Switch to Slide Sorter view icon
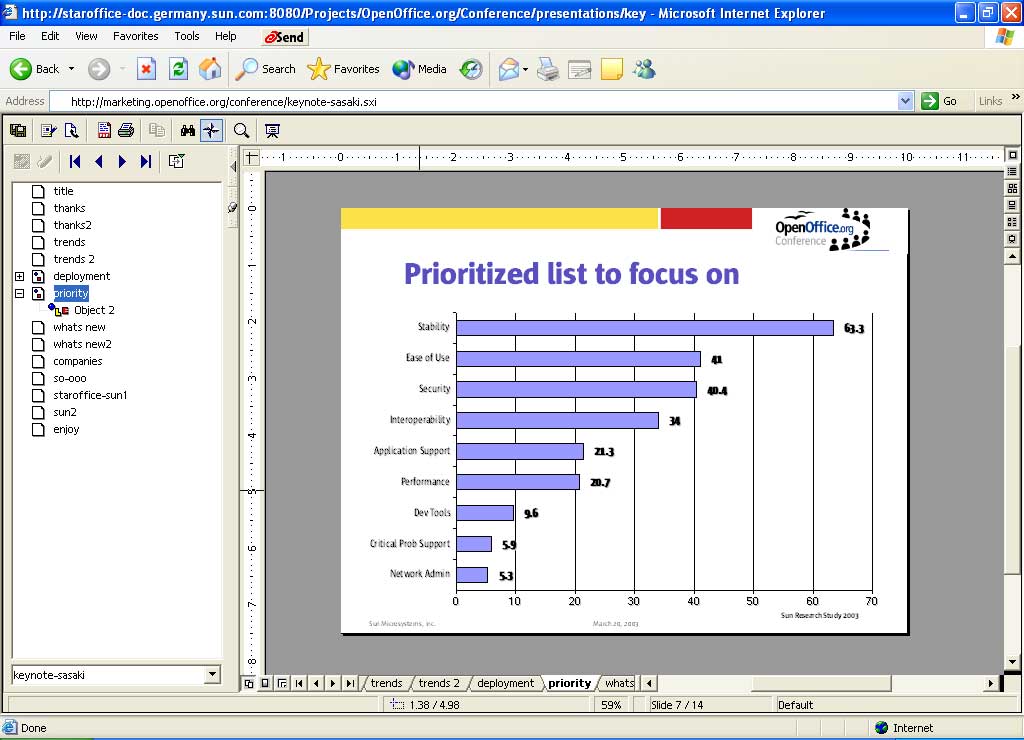The height and width of the screenshot is (740, 1024). point(1012,188)
